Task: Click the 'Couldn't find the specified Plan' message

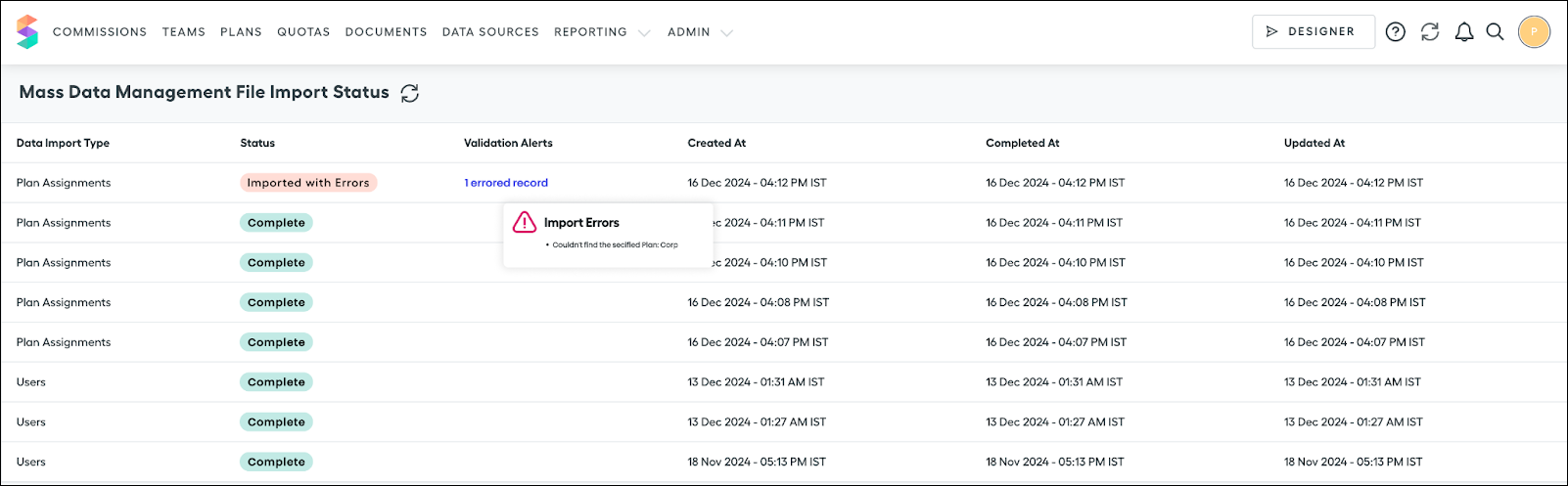Action: click(x=615, y=245)
